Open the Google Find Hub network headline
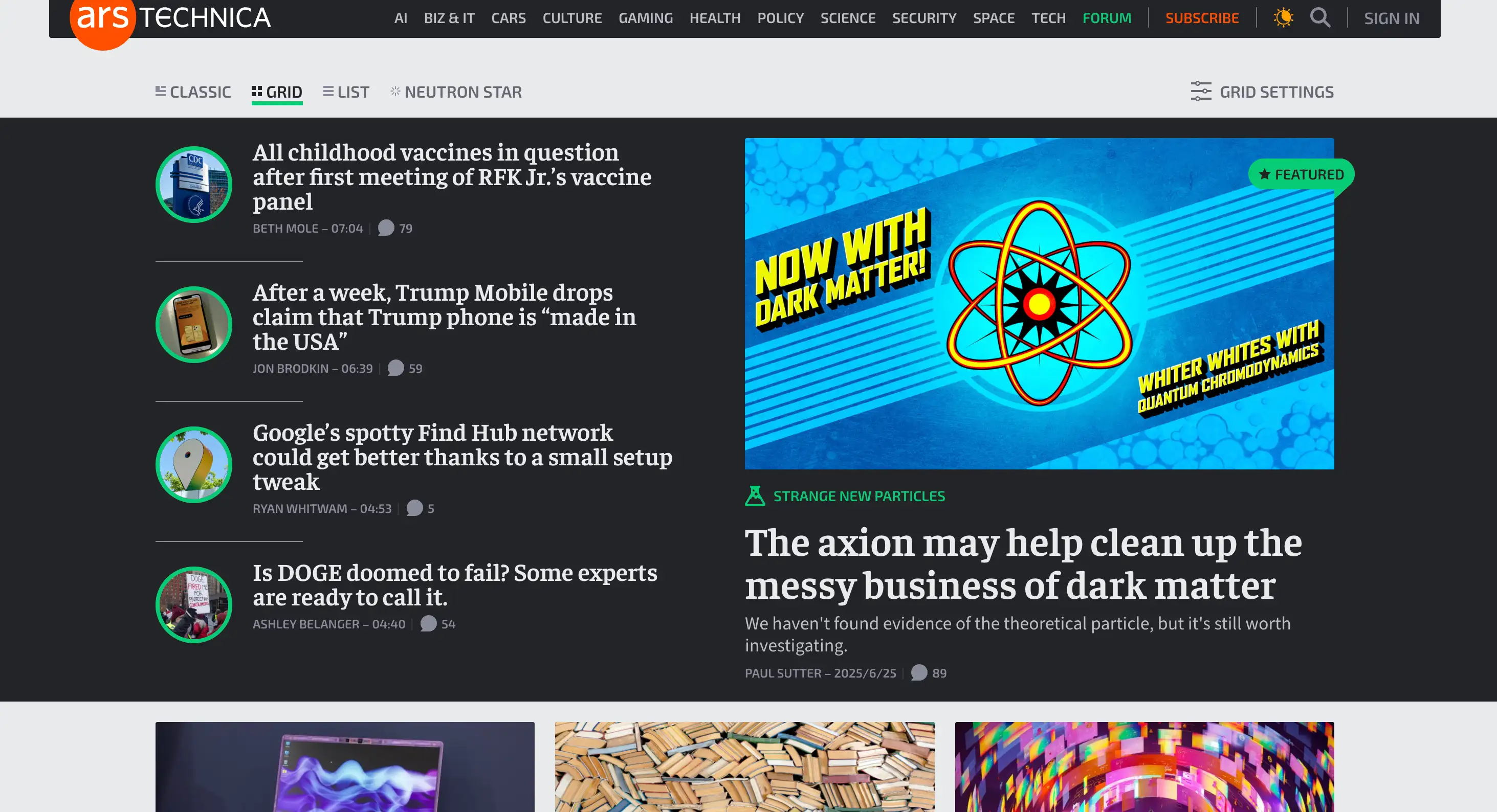1497x812 pixels. point(463,457)
